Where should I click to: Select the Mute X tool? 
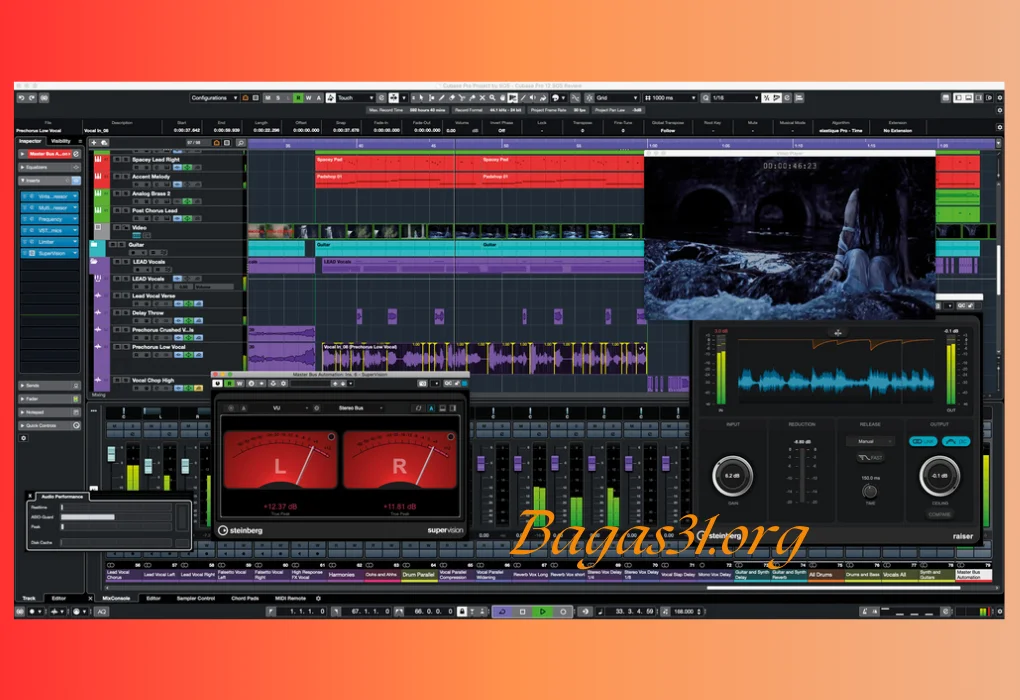click(482, 98)
